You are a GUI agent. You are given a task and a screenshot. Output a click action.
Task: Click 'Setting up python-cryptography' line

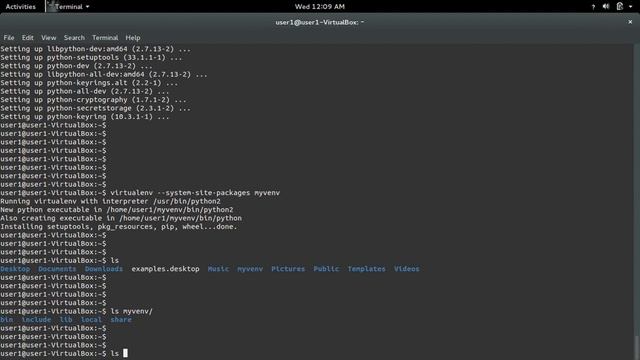pyautogui.click(x=93, y=100)
